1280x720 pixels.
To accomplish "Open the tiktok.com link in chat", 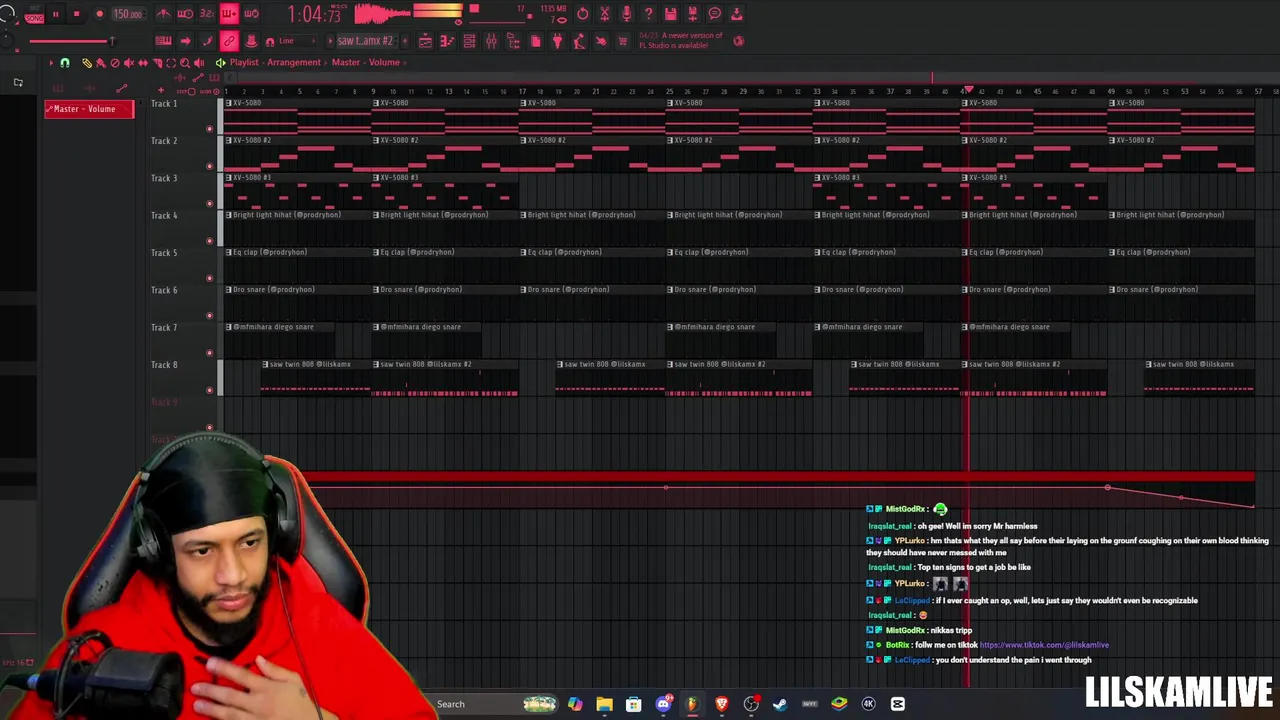I will pyautogui.click(x=1044, y=645).
